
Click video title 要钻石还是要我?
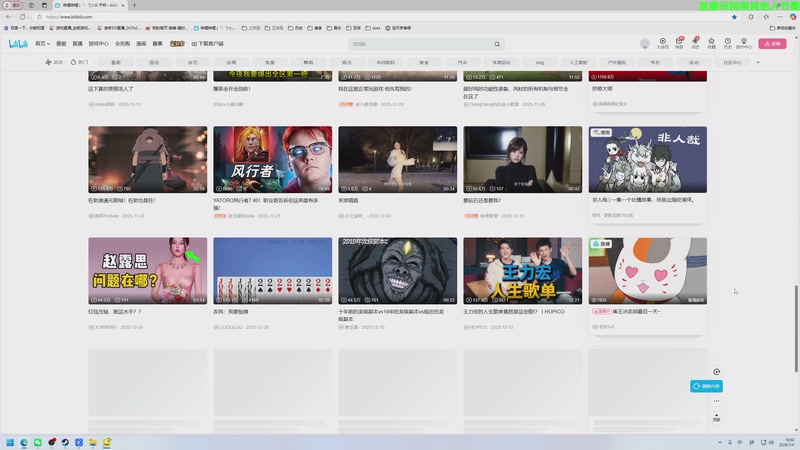(x=482, y=201)
